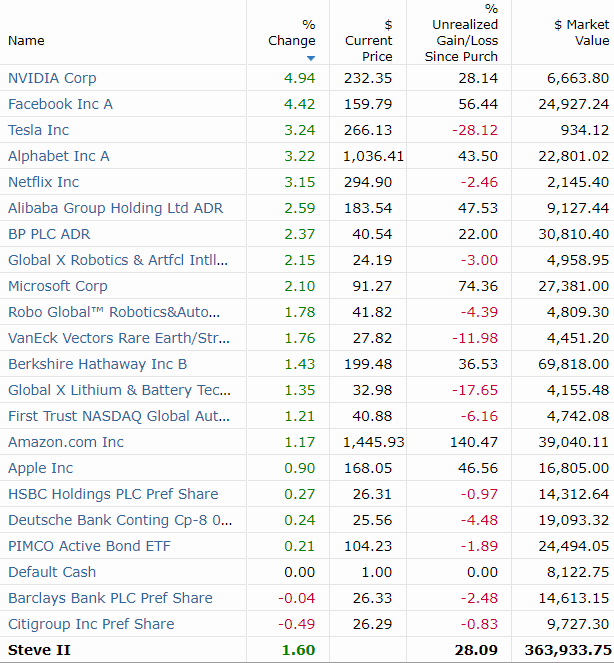Select PIMCO current price 104.23

pyautogui.click(x=368, y=546)
